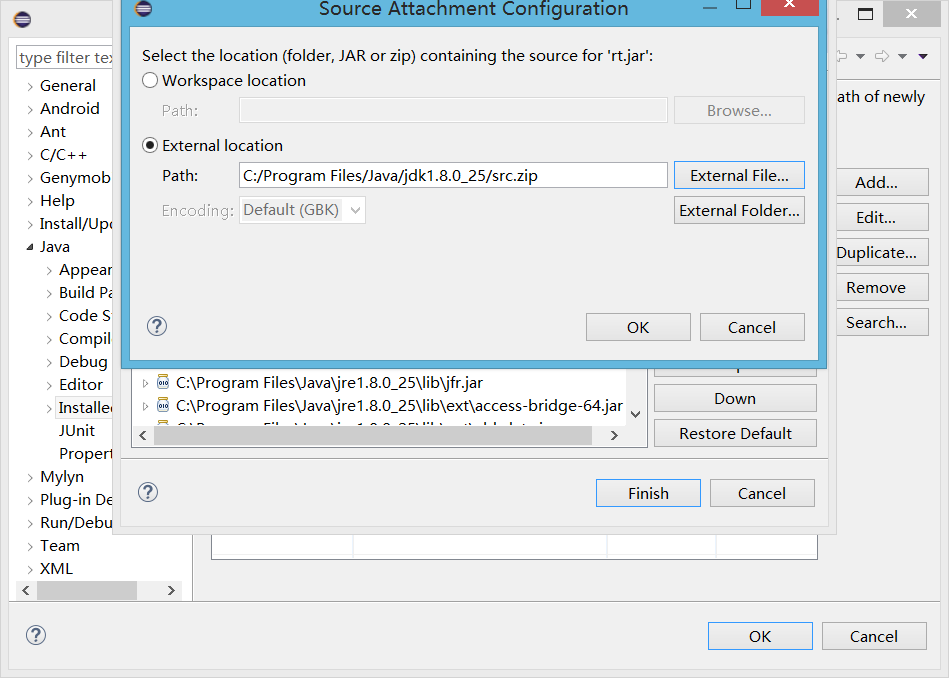Collapse the Java preferences tree node

pyautogui.click(x=29, y=247)
